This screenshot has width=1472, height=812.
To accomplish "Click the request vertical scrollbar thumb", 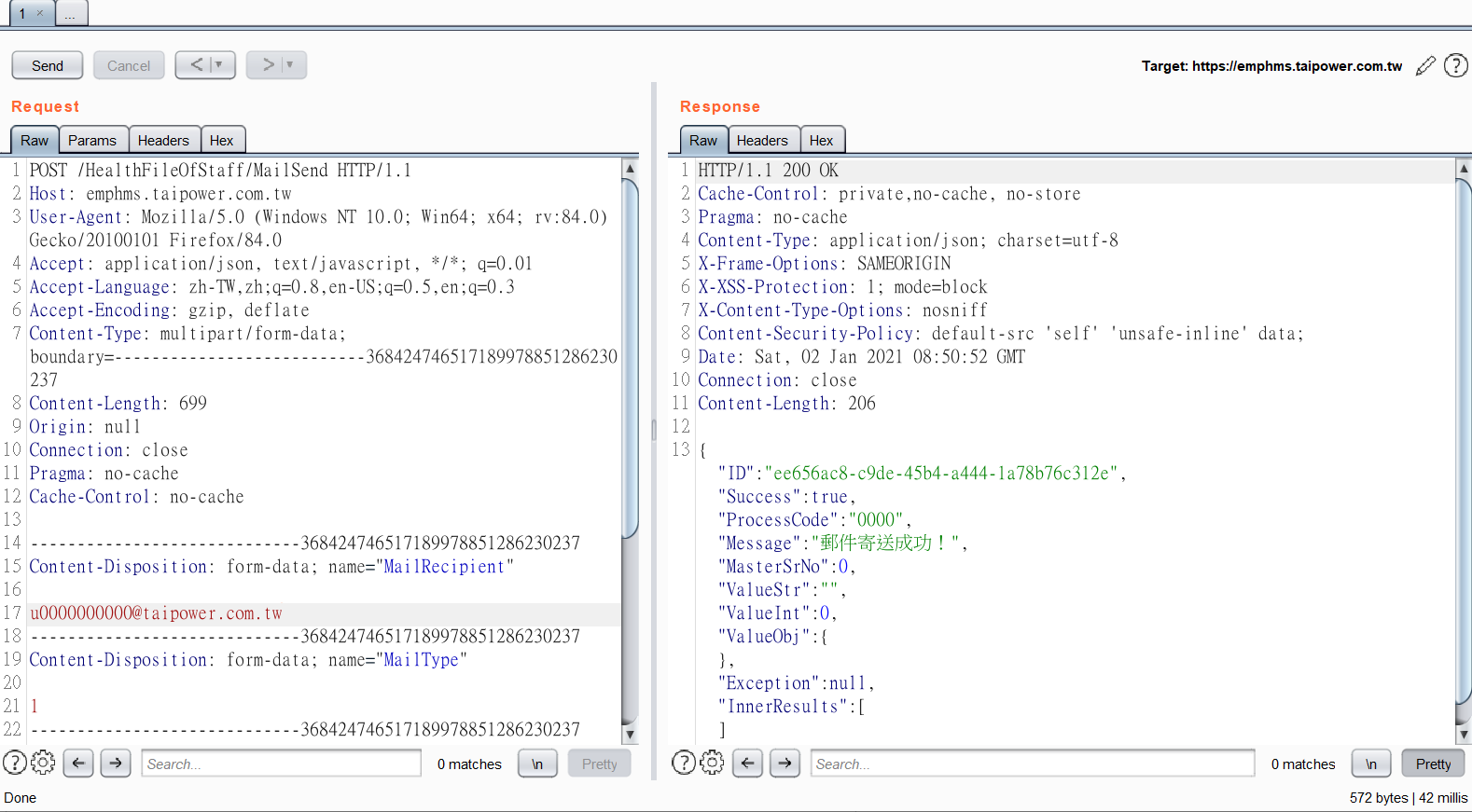I will pos(630,358).
